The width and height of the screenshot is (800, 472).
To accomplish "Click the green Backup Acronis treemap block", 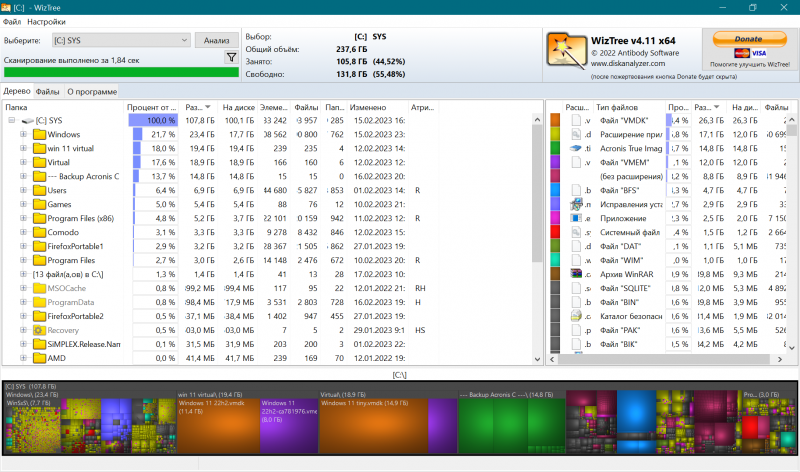I will pyautogui.click(x=512, y=426).
